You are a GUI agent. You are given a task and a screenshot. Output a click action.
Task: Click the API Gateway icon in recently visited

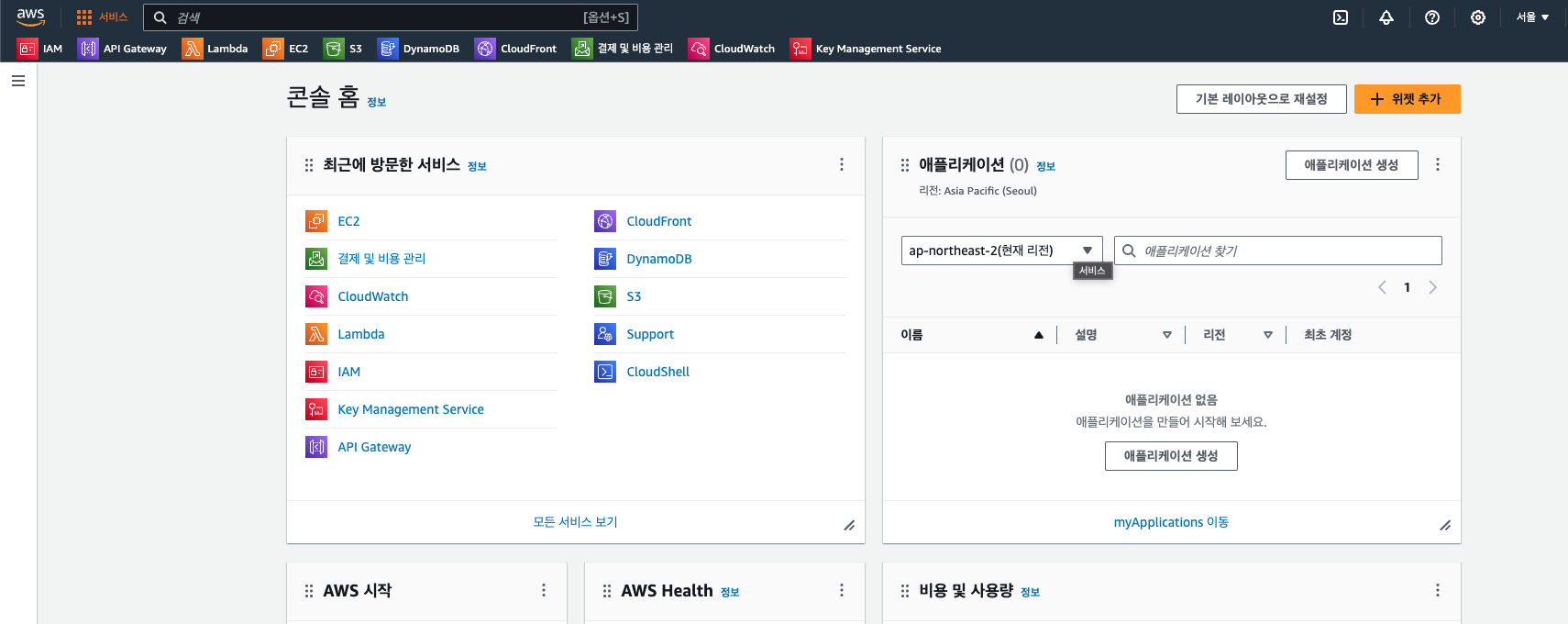click(x=316, y=447)
